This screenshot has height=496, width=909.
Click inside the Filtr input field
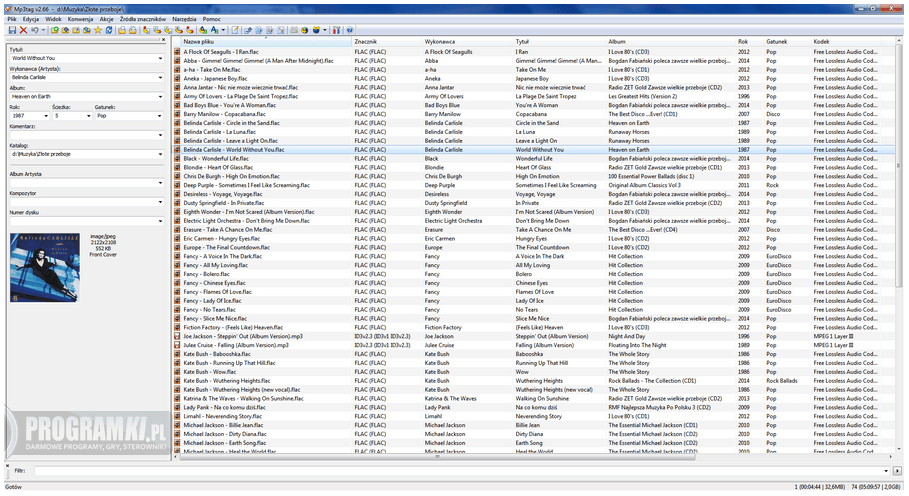tap(461, 471)
